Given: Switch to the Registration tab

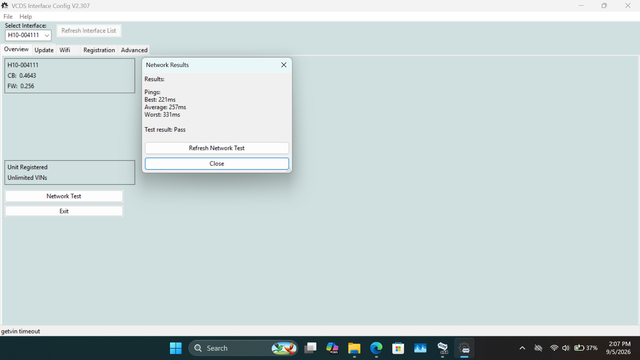Looking at the screenshot, I should [x=99, y=50].
